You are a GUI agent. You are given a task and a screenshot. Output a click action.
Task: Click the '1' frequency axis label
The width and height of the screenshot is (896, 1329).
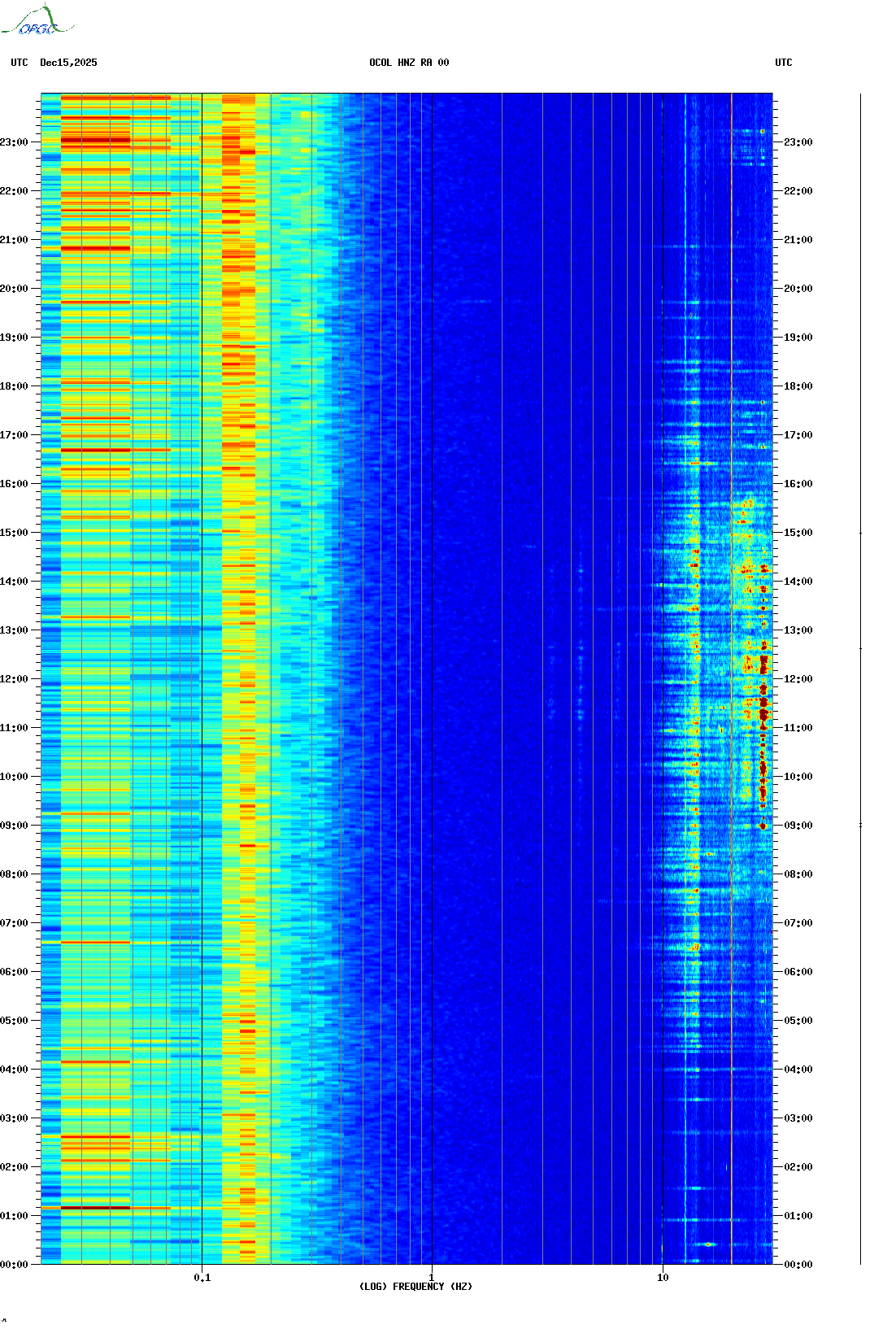point(432,1278)
